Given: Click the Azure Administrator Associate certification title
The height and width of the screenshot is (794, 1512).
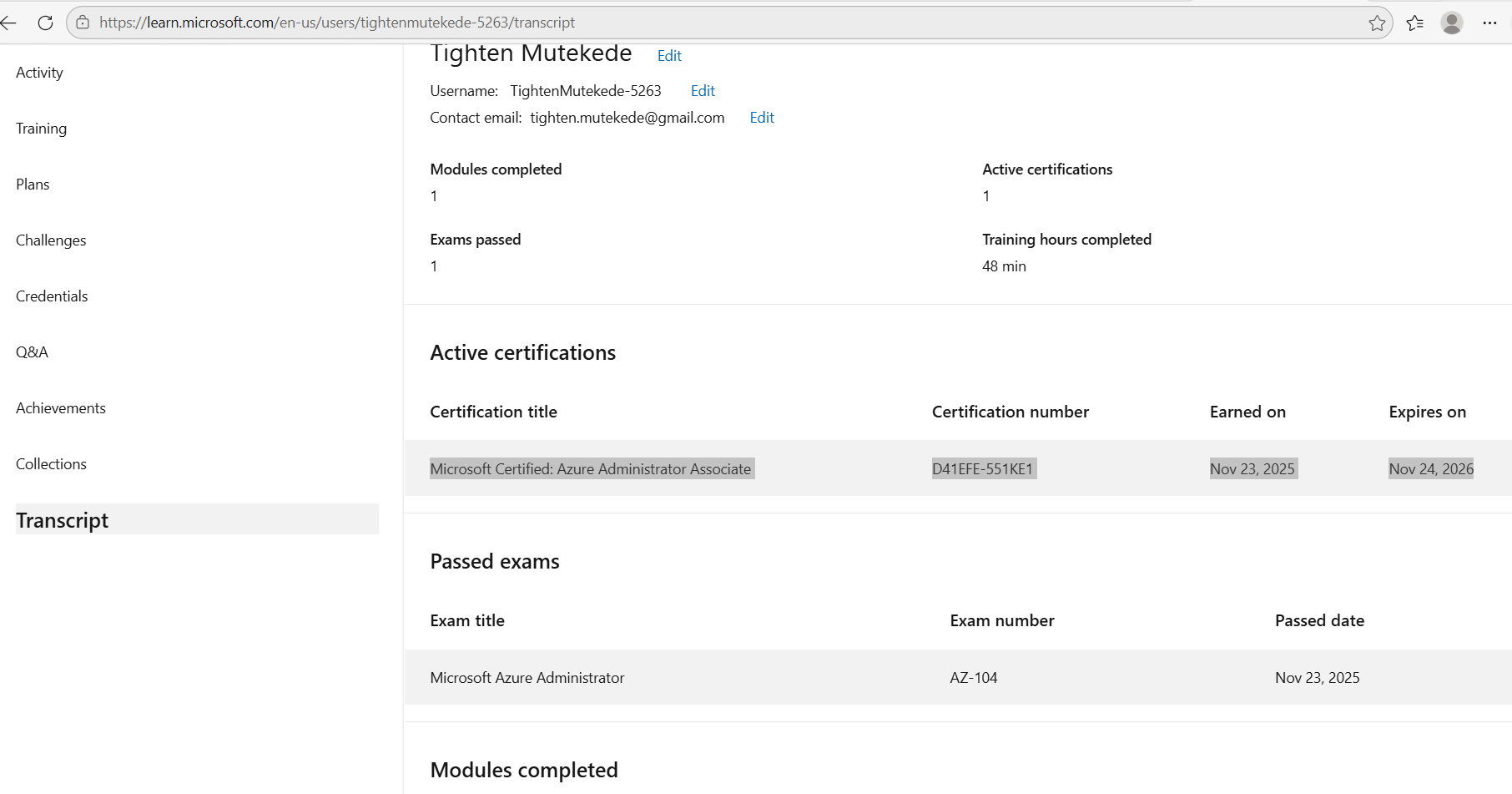Looking at the screenshot, I should point(591,469).
